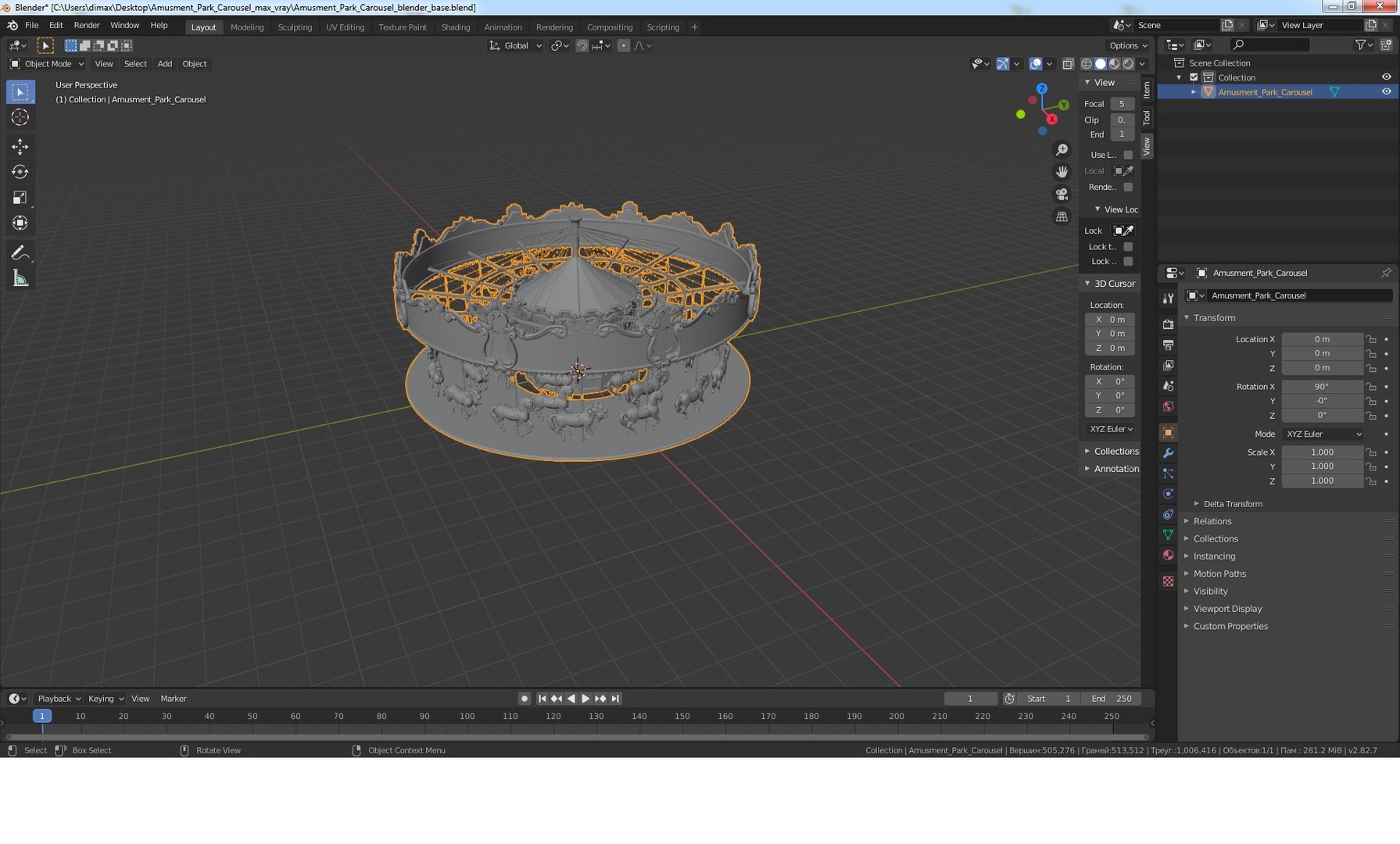Open the Render menu

click(86, 25)
